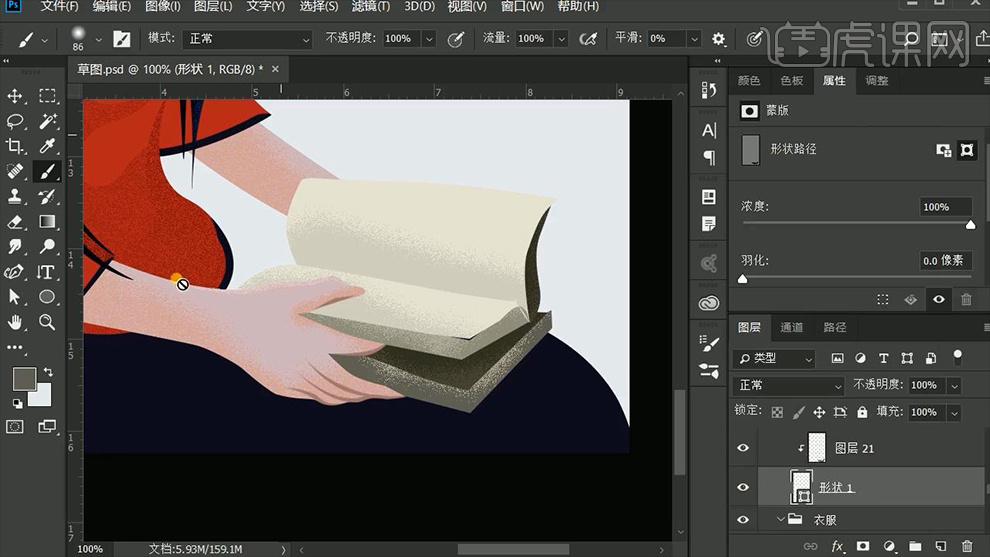Select the Ellipse shape tool

pyautogui.click(x=47, y=297)
